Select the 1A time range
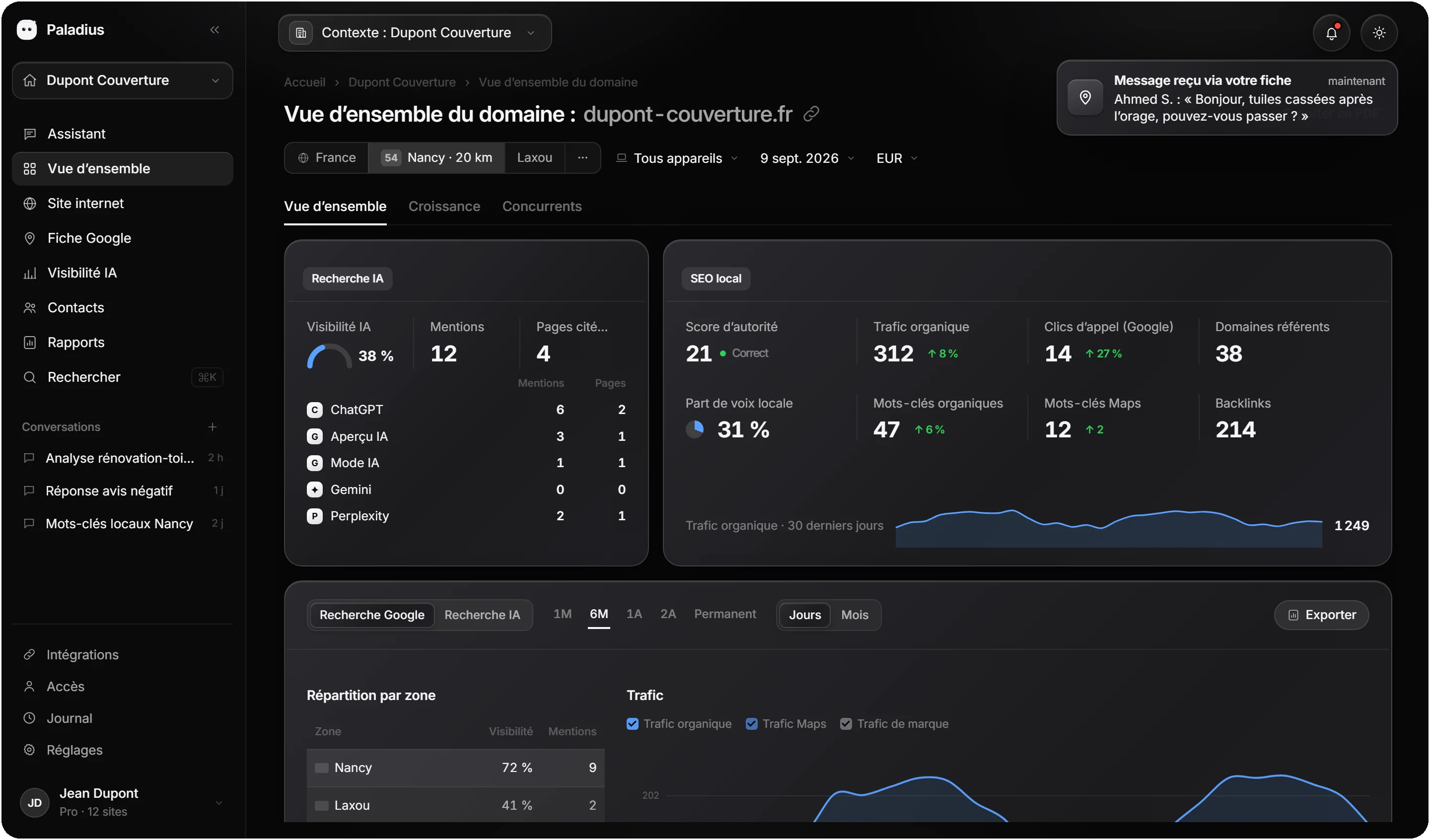The height and width of the screenshot is (840, 1430). tap(634, 614)
